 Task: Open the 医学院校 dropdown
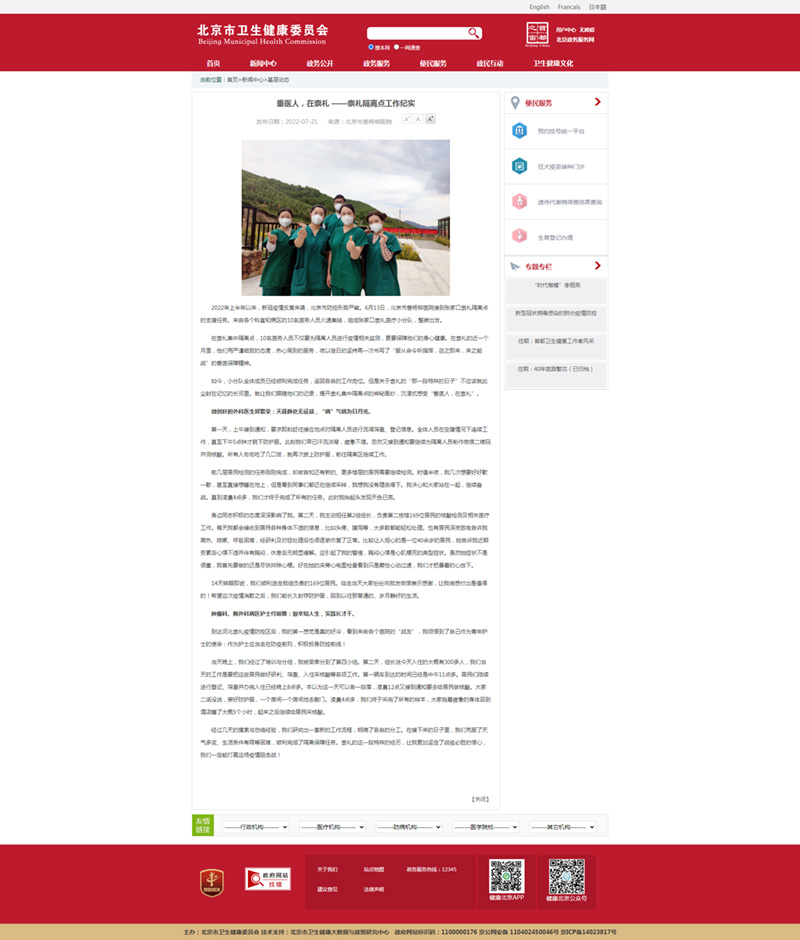[486, 827]
